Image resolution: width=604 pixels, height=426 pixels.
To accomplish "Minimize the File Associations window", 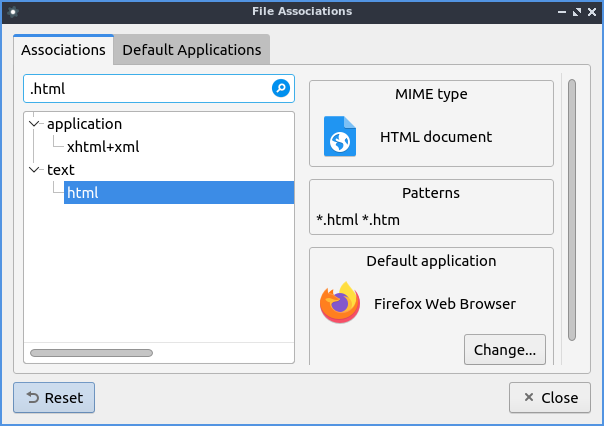I will coord(560,12).
